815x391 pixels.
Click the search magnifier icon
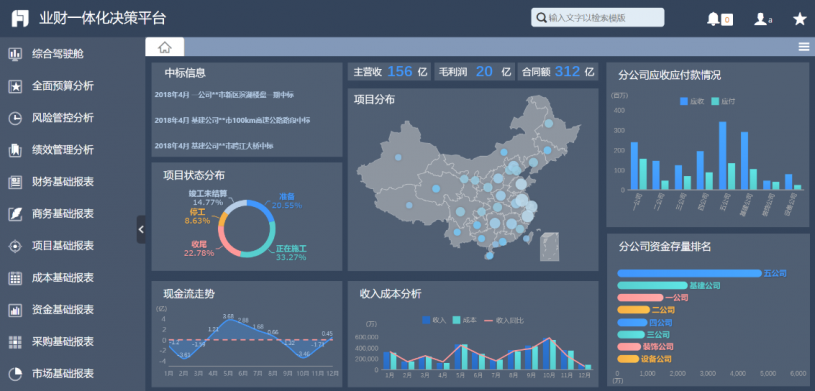point(541,18)
